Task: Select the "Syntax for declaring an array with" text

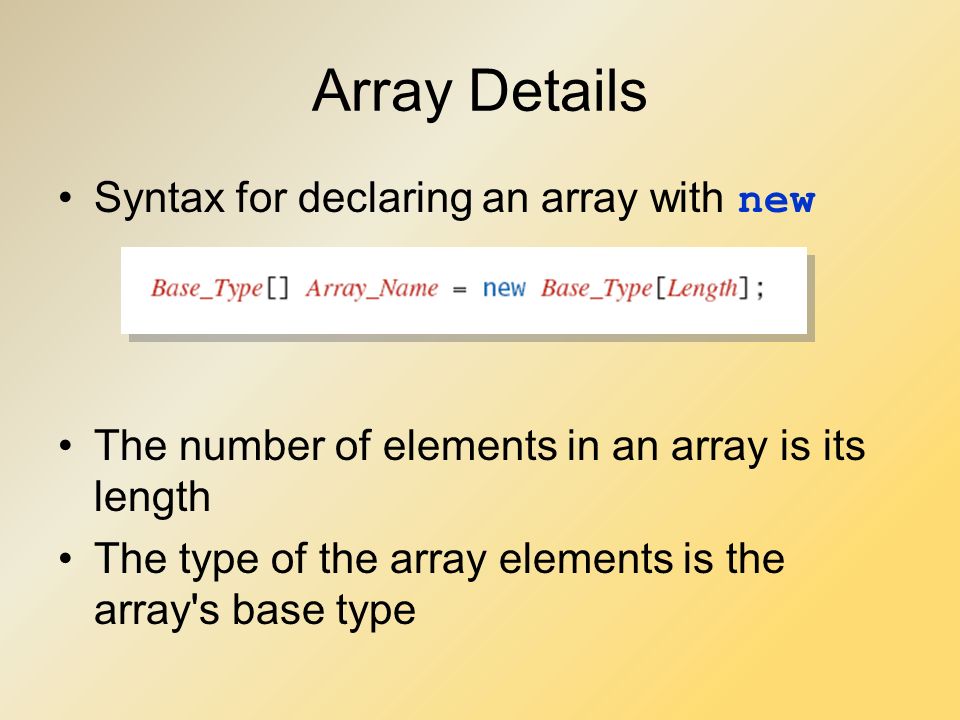Action: 409,198
